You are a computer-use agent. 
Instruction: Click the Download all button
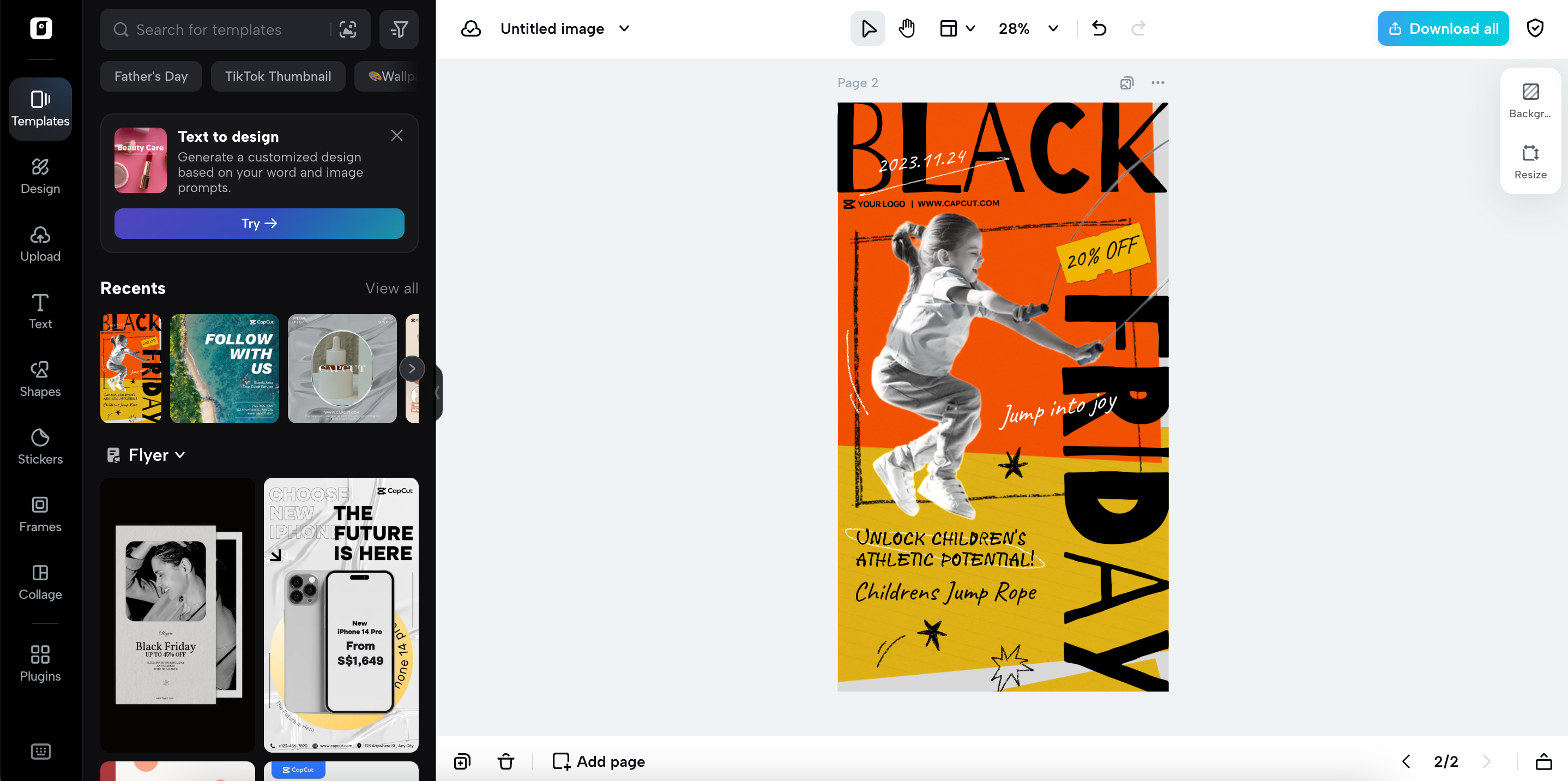[1443, 28]
